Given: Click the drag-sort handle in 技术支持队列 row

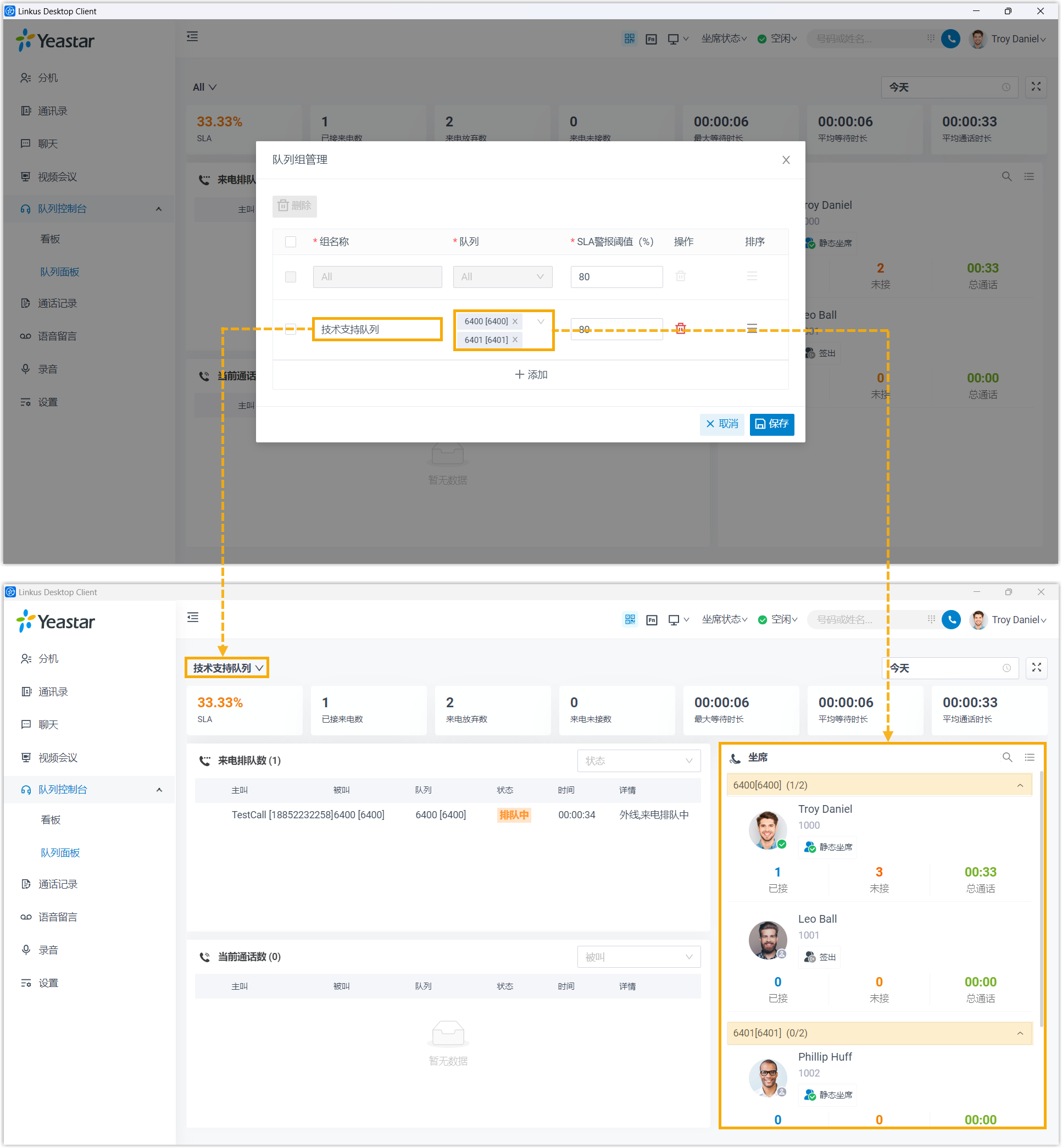Looking at the screenshot, I should 752,328.
